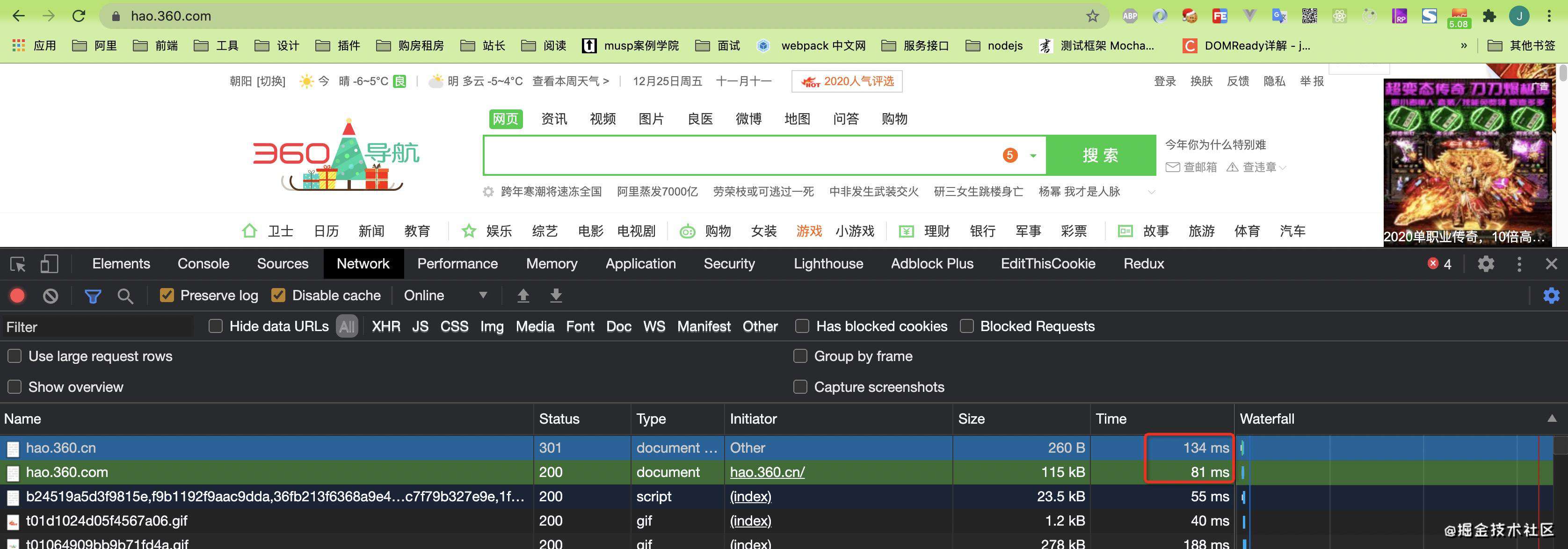Enable Use large request rows
Screen dimensions: 1568x549
click(x=15, y=356)
